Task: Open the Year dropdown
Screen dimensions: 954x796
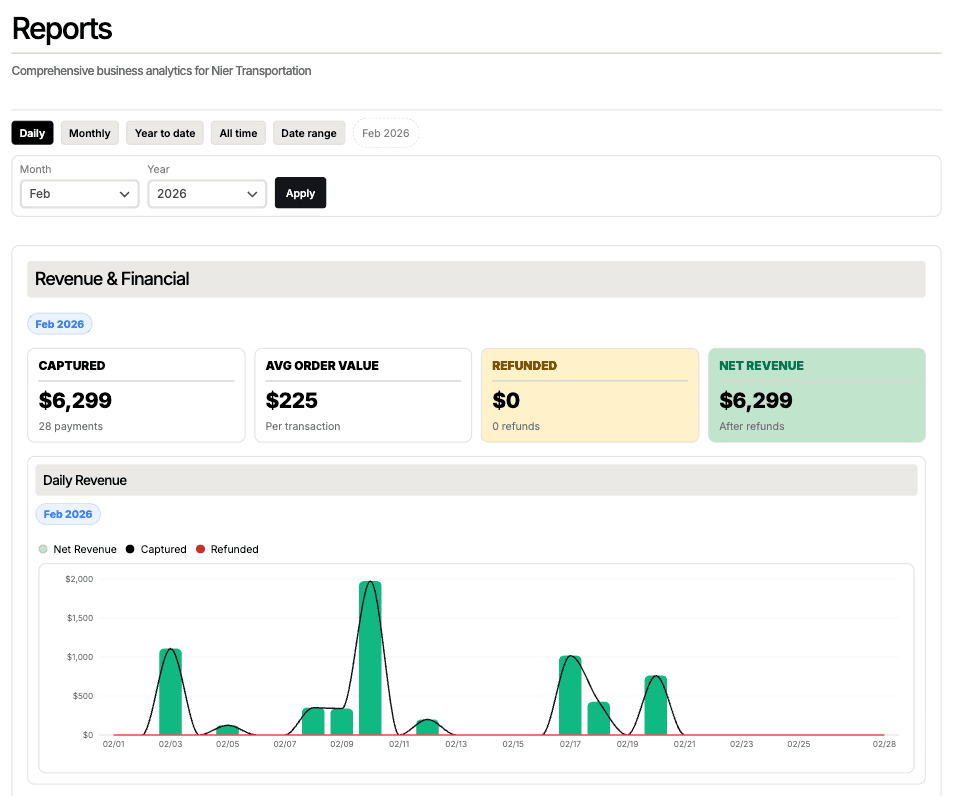Action: (206, 193)
